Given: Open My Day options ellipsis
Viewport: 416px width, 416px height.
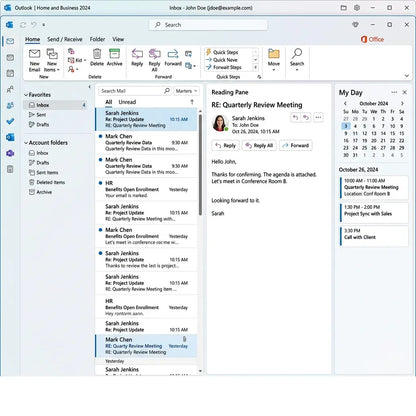Looking at the screenshot, I should tap(394, 92).
